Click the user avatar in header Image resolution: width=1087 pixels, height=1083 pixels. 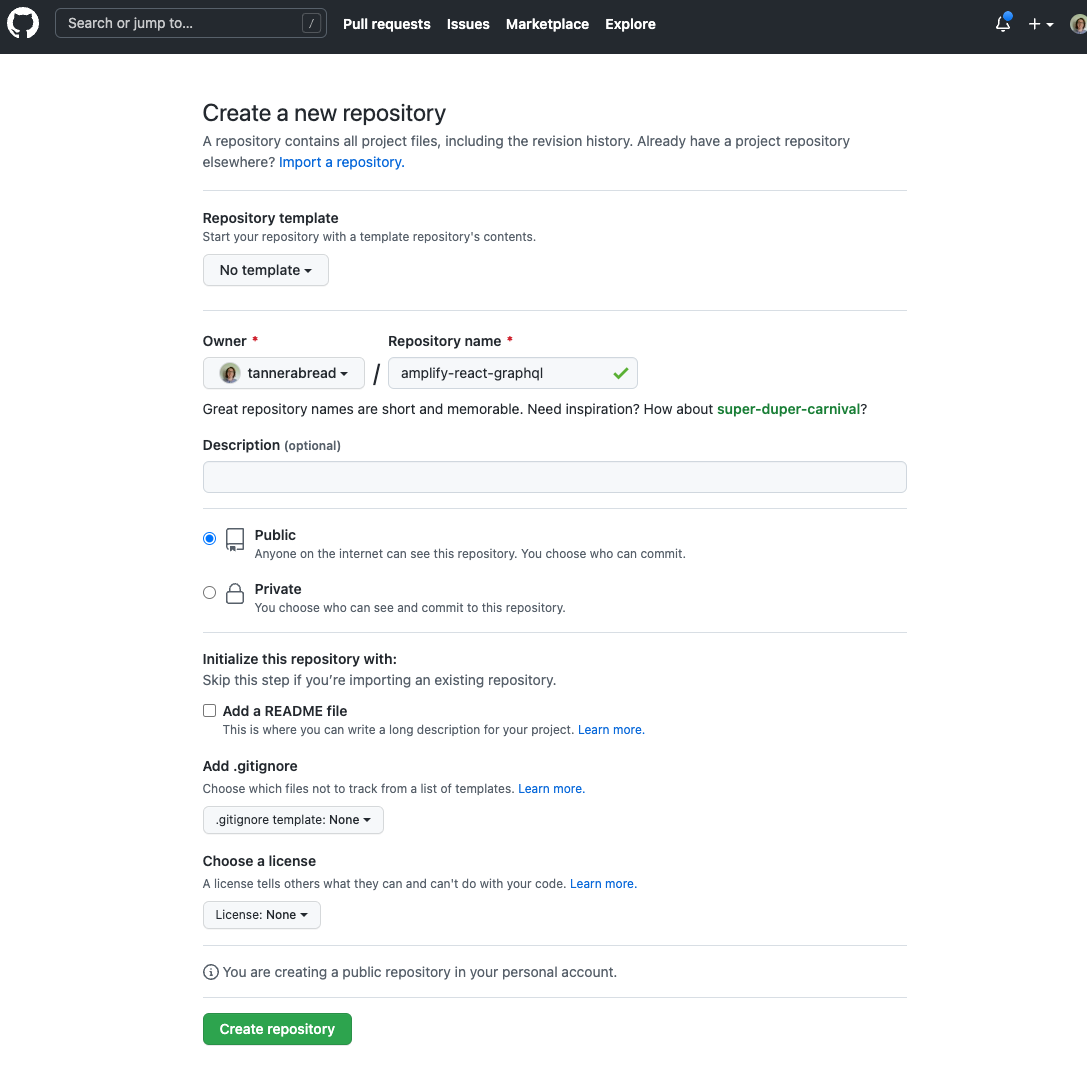pos(1077,24)
